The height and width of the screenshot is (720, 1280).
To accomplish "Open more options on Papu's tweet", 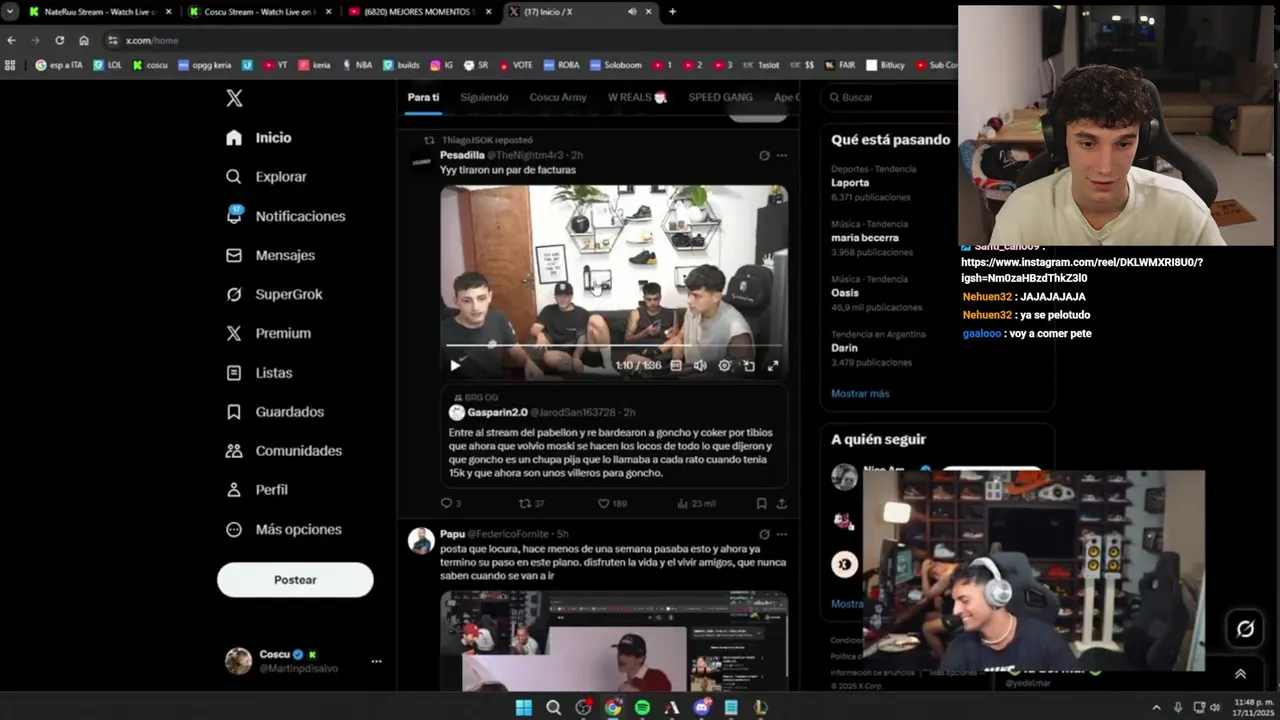I will pos(782,534).
